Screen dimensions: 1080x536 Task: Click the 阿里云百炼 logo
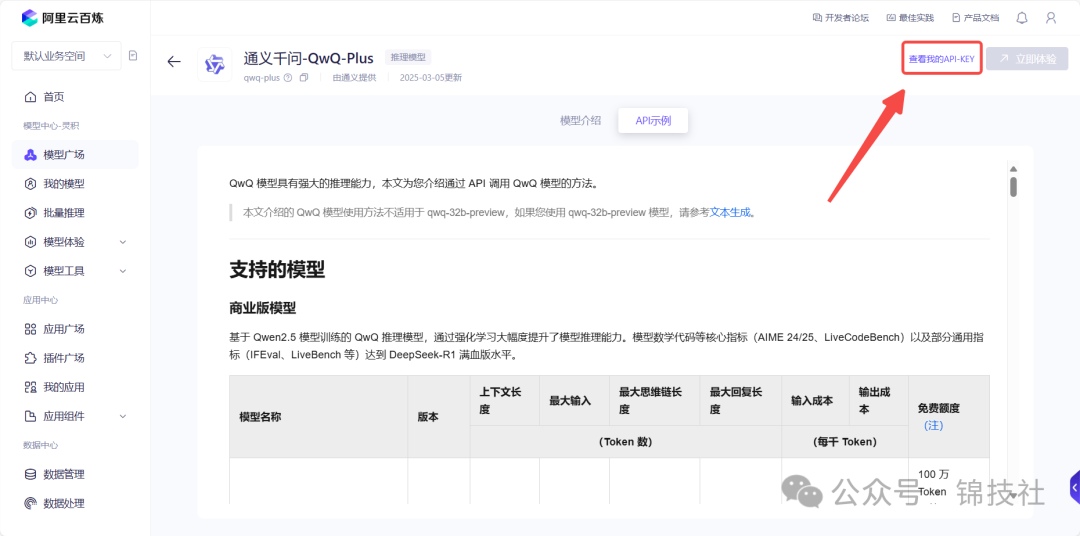point(63,18)
